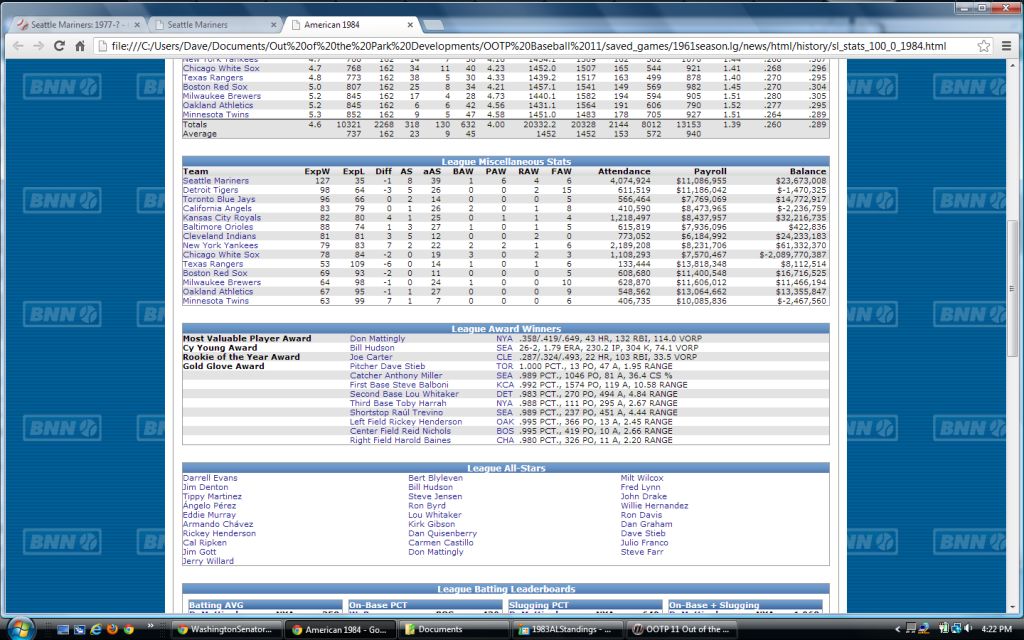
Task: Open Willie Hernandez All-Star link
Action: point(654,505)
